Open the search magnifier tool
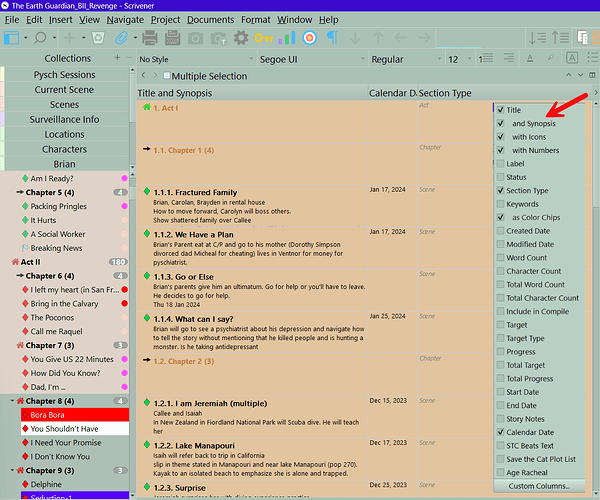 coord(40,37)
